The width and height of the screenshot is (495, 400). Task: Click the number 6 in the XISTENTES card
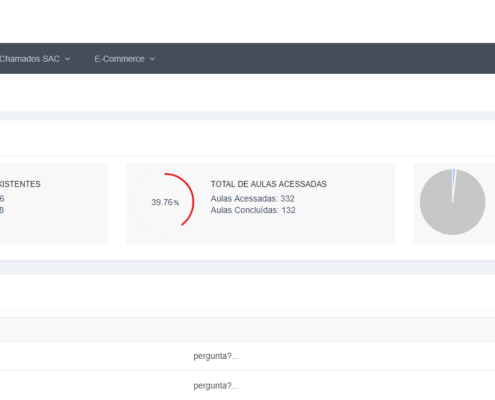2,199
